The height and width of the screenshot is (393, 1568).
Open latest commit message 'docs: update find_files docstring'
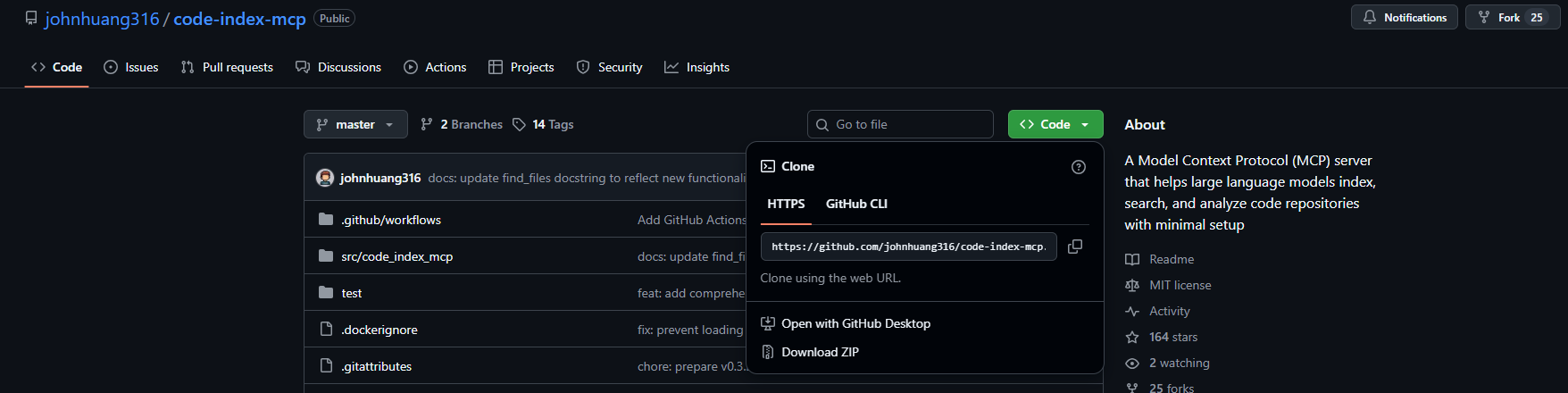(x=587, y=178)
